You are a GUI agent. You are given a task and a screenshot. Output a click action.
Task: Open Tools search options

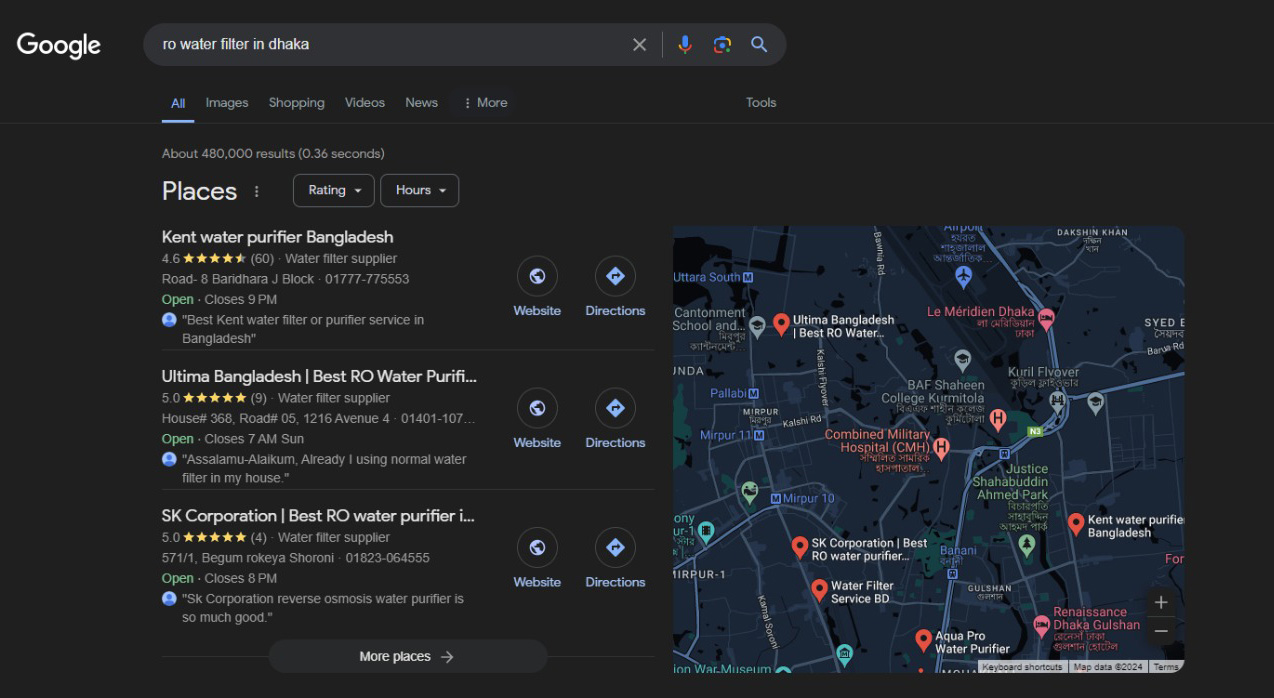761,102
